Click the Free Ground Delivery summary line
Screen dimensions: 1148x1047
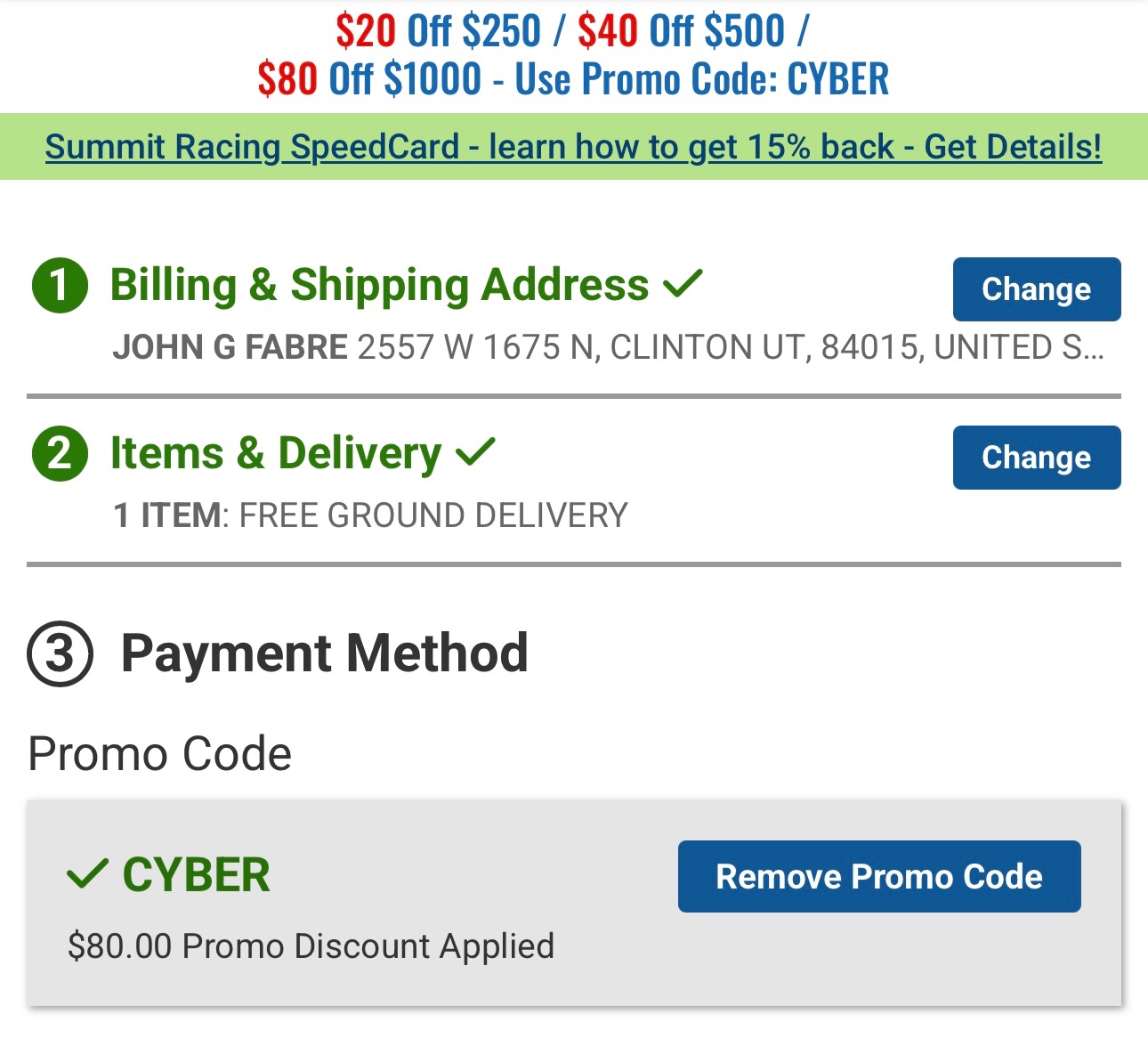pos(370,515)
